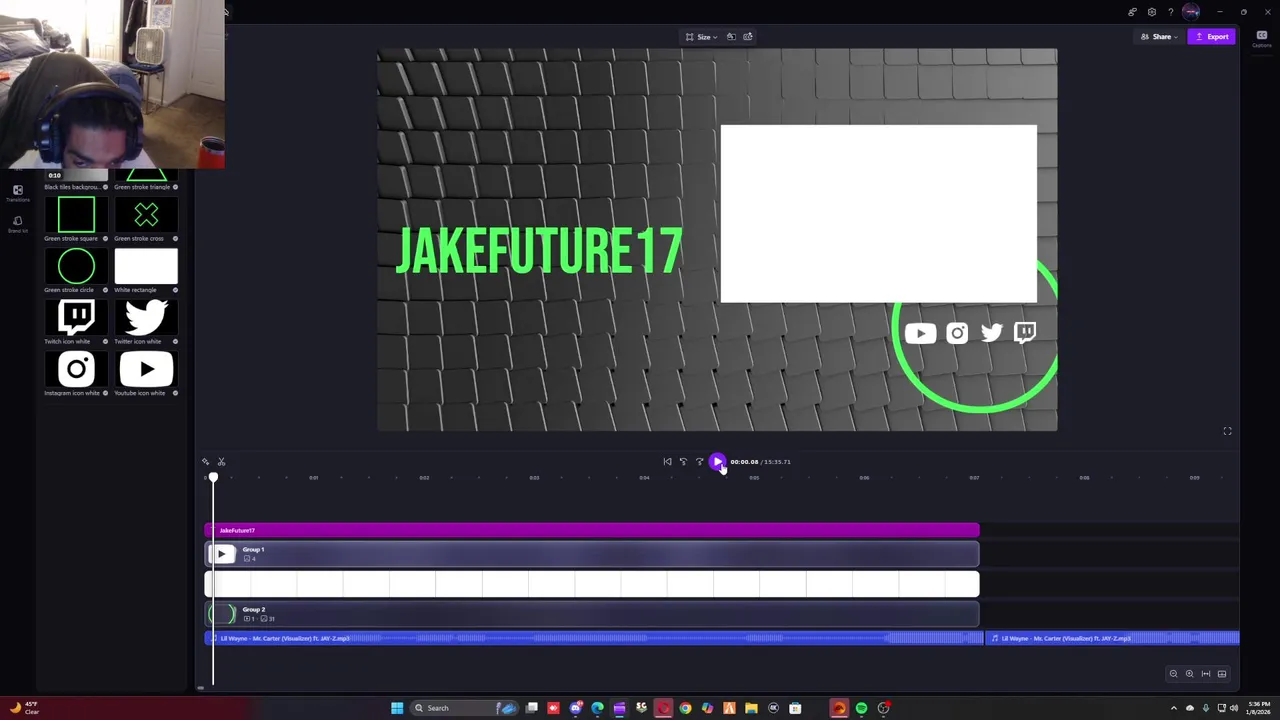Select the white rectangle clip on timeline
1280x720 pixels.
pos(592,584)
